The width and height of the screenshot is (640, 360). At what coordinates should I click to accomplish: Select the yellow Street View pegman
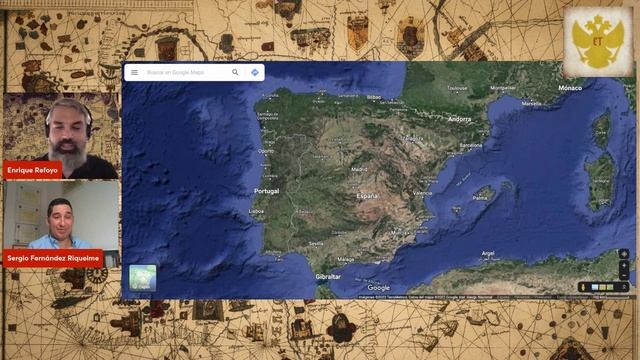[x=582, y=287]
